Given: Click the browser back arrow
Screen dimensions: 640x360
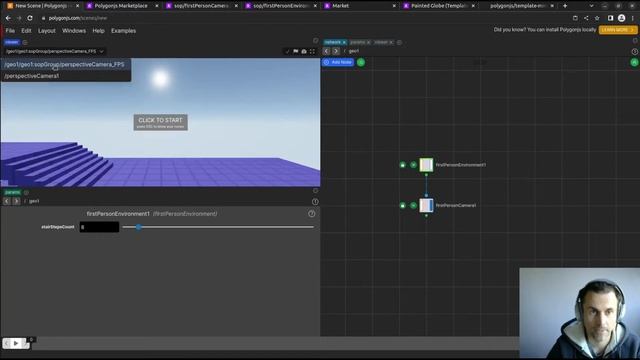Looking at the screenshot, I should tap(8, 18).
